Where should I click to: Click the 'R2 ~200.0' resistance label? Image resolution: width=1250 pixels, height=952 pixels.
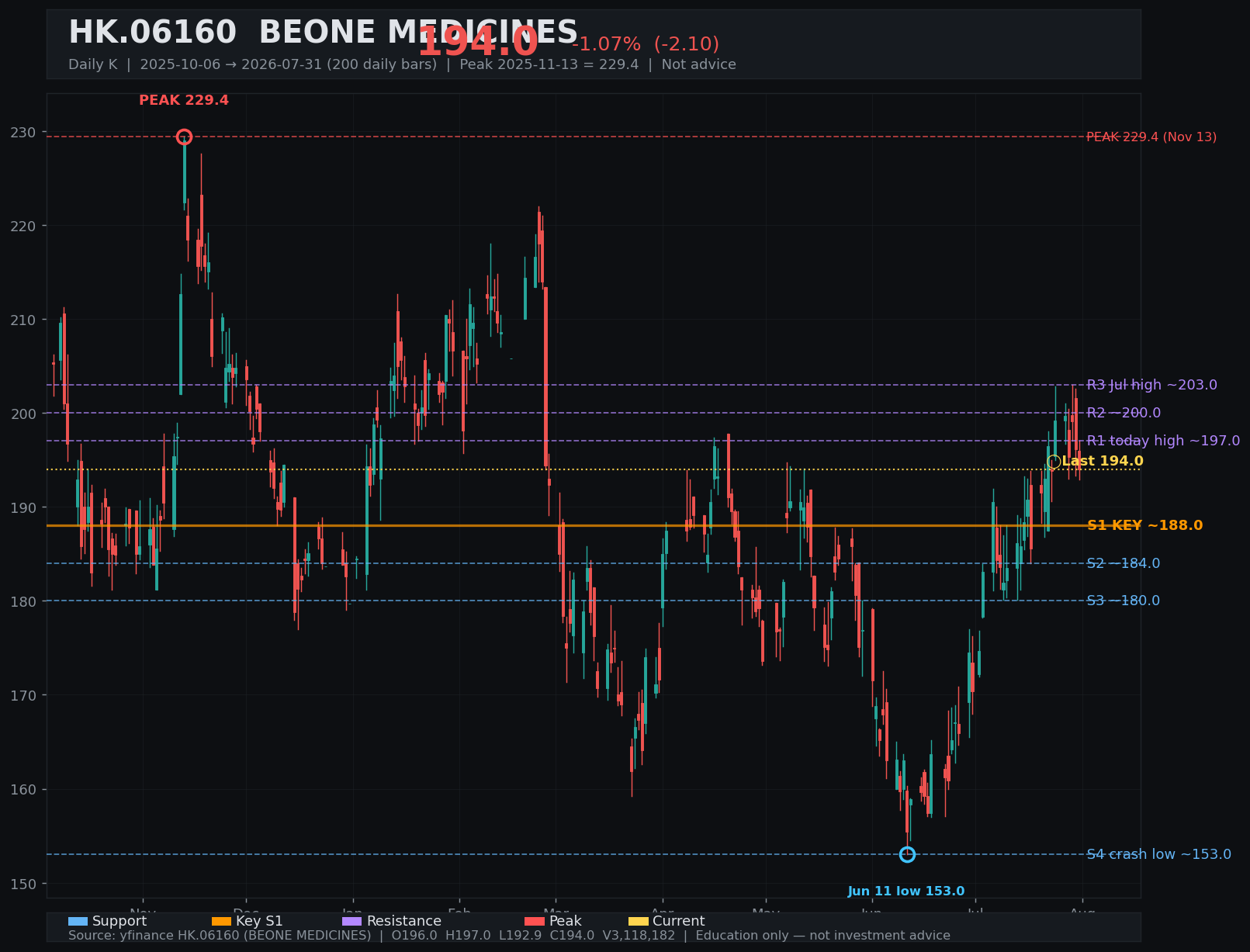(1124, 413)
